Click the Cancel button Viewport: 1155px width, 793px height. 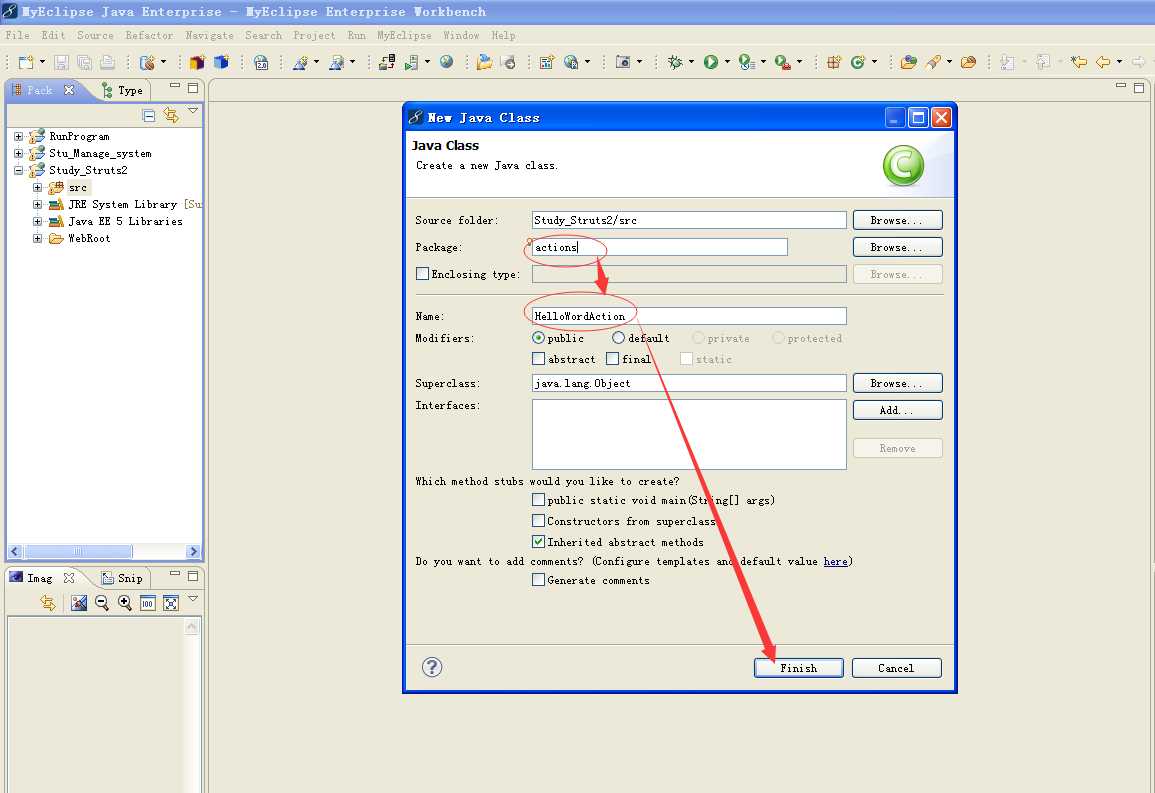(x=896, y=668)
